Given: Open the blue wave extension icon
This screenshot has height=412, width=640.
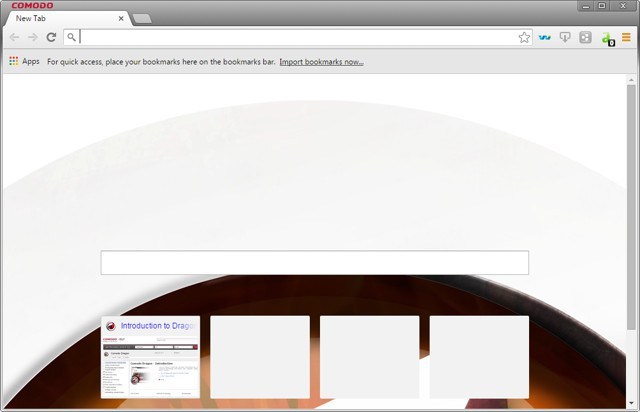Looking at the screenshot, I should pyautogui.click(x=544, y=38).
